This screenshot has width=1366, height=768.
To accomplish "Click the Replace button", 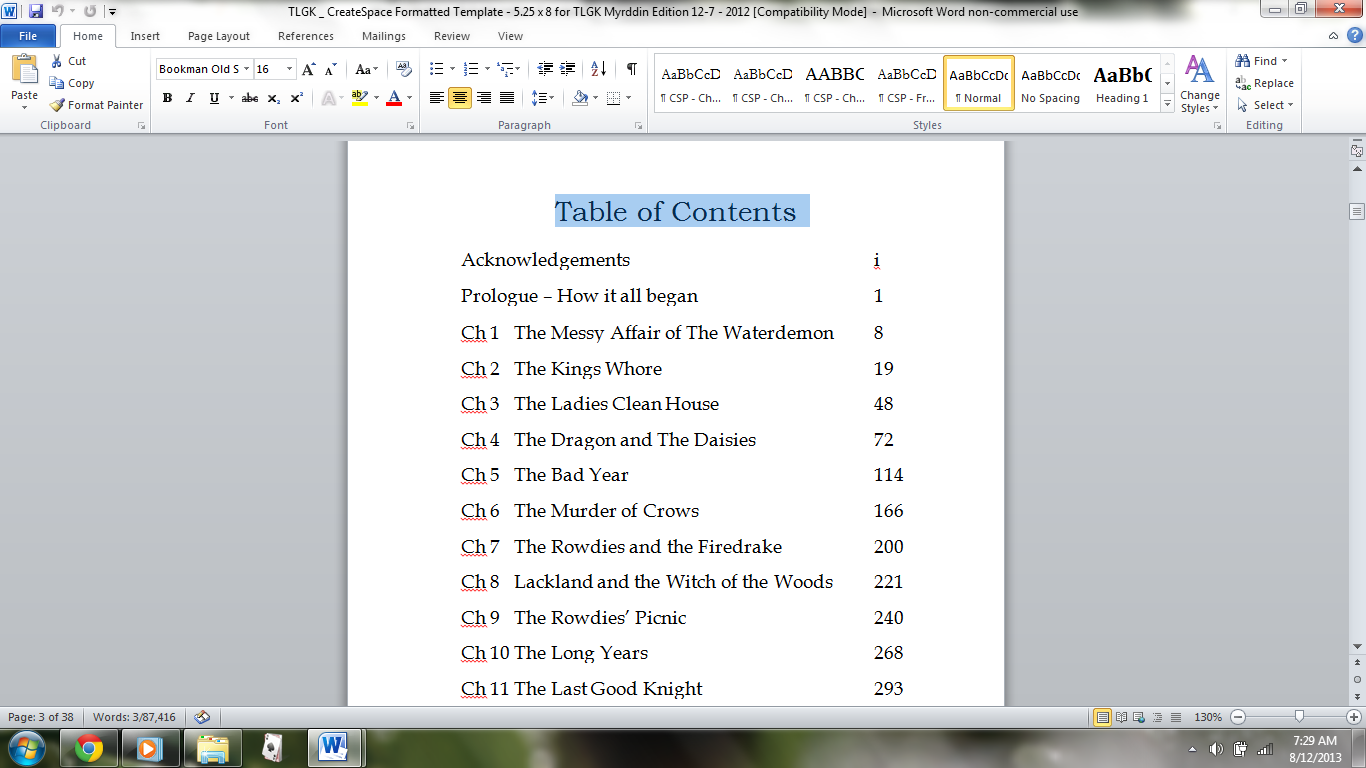I will coord(1265,83).
